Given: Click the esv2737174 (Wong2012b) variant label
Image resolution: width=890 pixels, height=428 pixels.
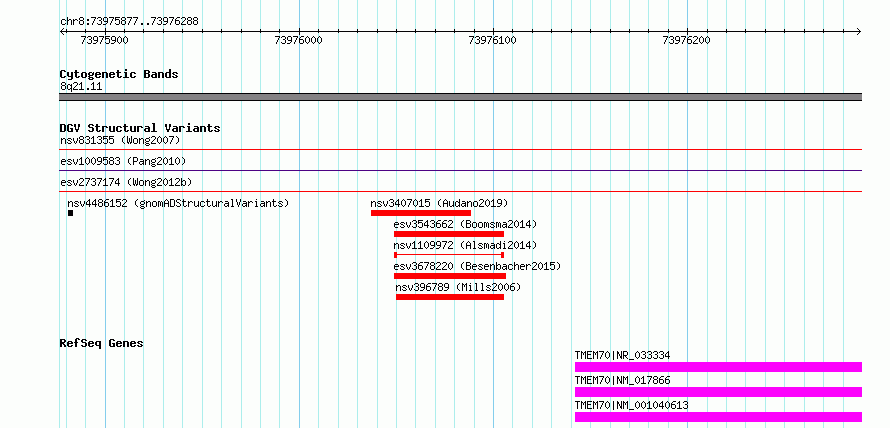Looking at the screenshot, I should tap(126, 182).
